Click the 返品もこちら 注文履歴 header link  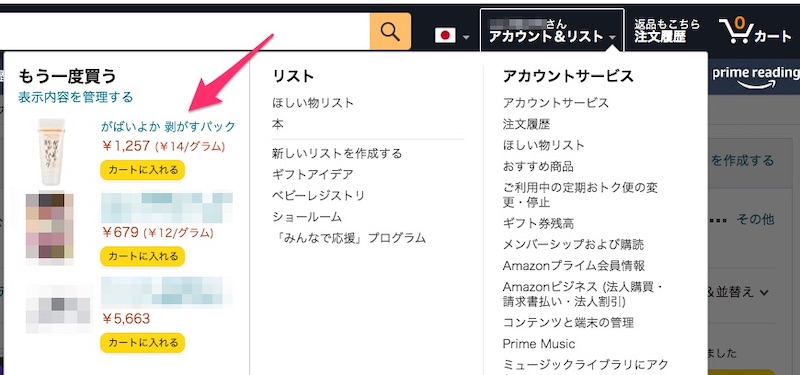[x=667, y=31]
